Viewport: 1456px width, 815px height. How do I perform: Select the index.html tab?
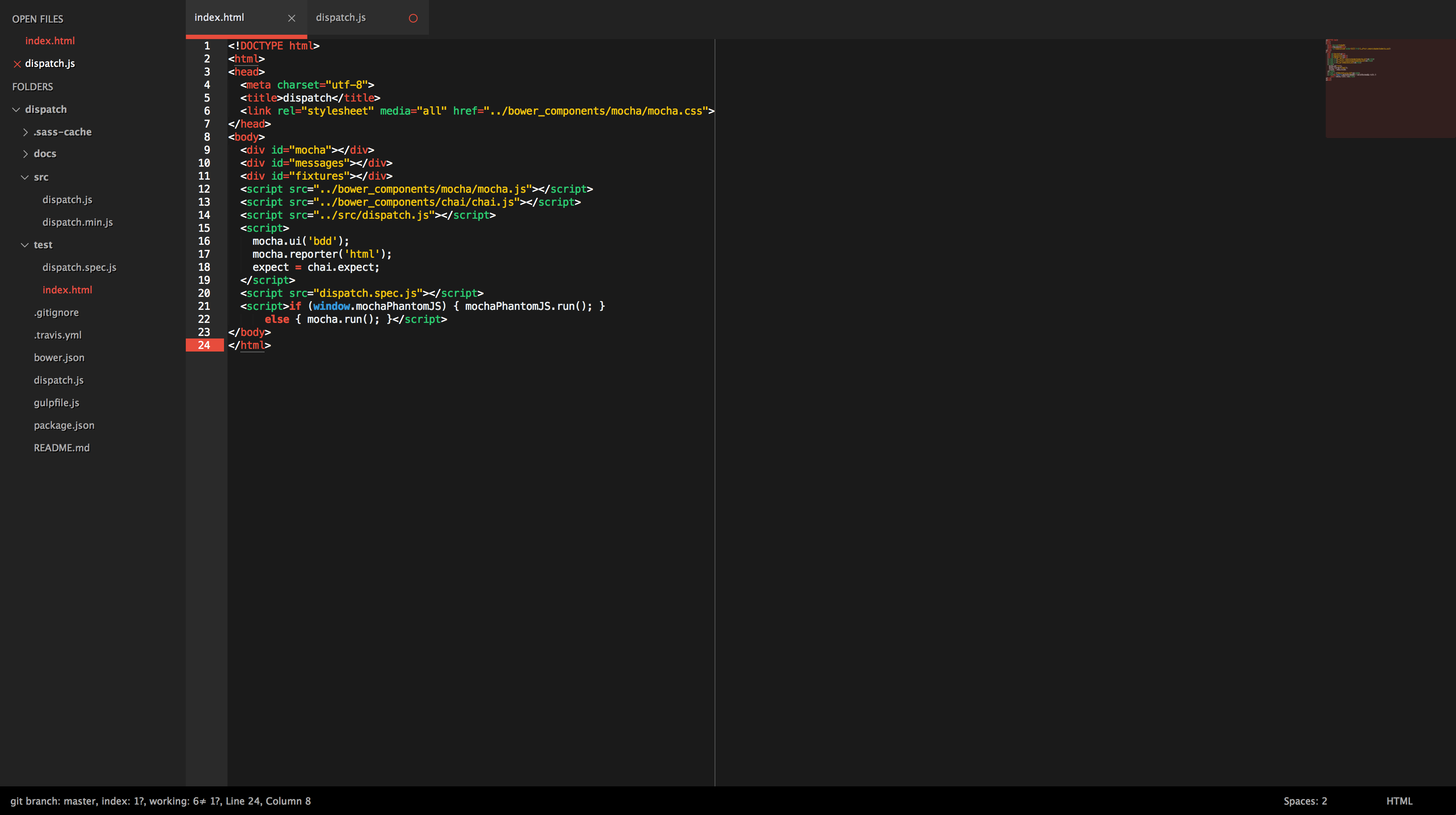point(219,17)
